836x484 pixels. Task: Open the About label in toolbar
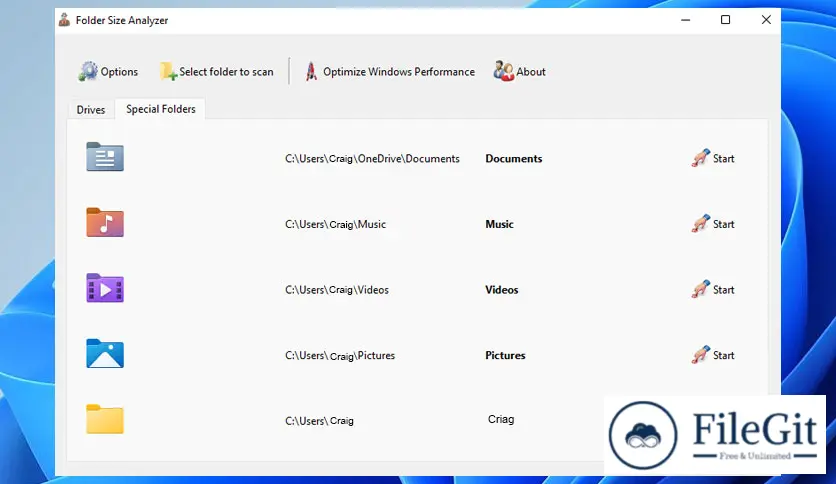click(x=531, y=71)
